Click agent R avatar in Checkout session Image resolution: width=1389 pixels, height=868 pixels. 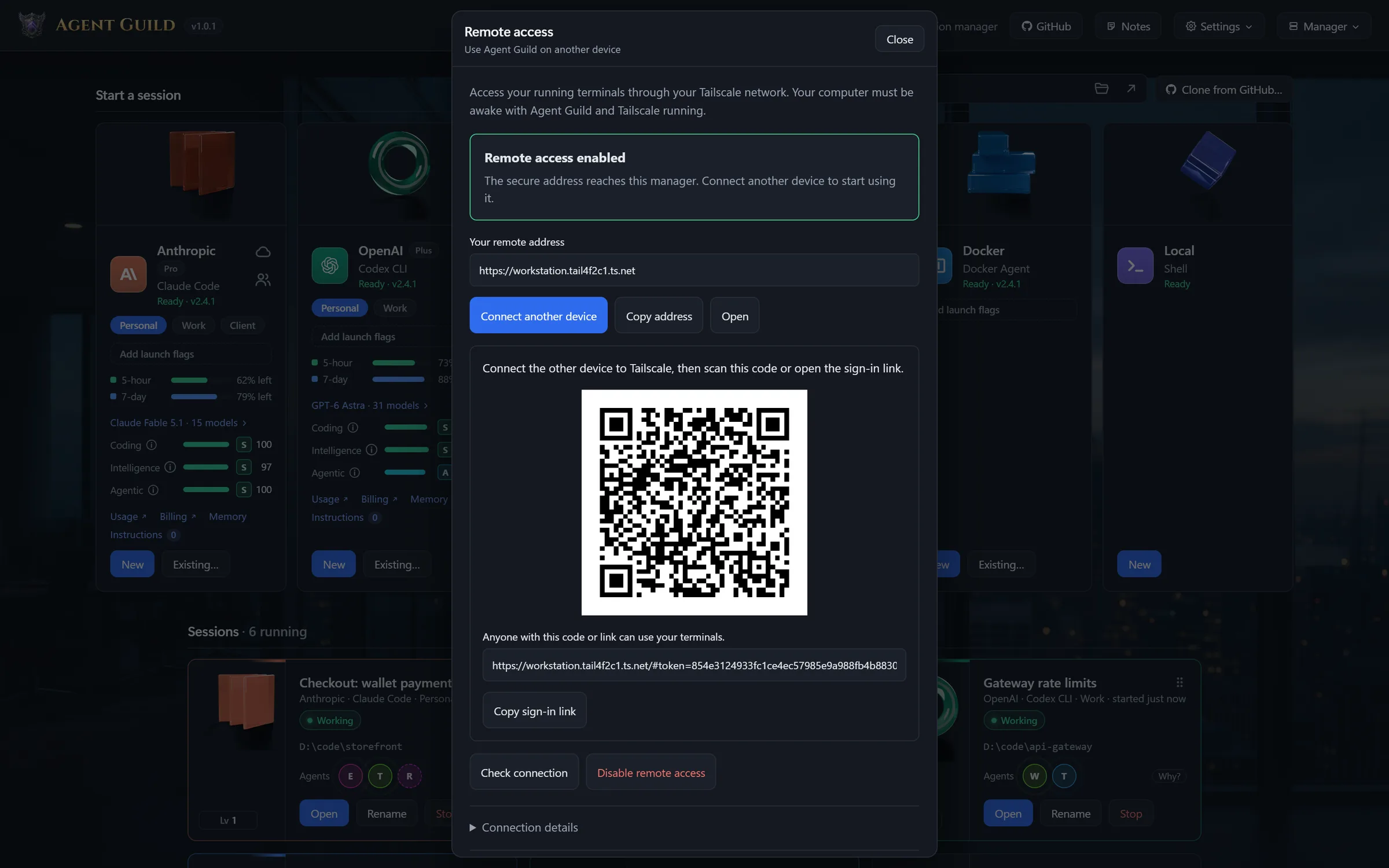[409, 776]
